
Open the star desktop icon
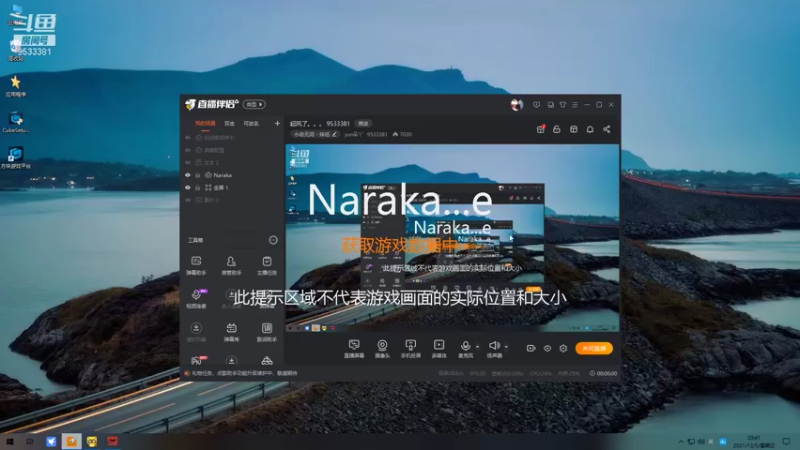coord(16,86)
